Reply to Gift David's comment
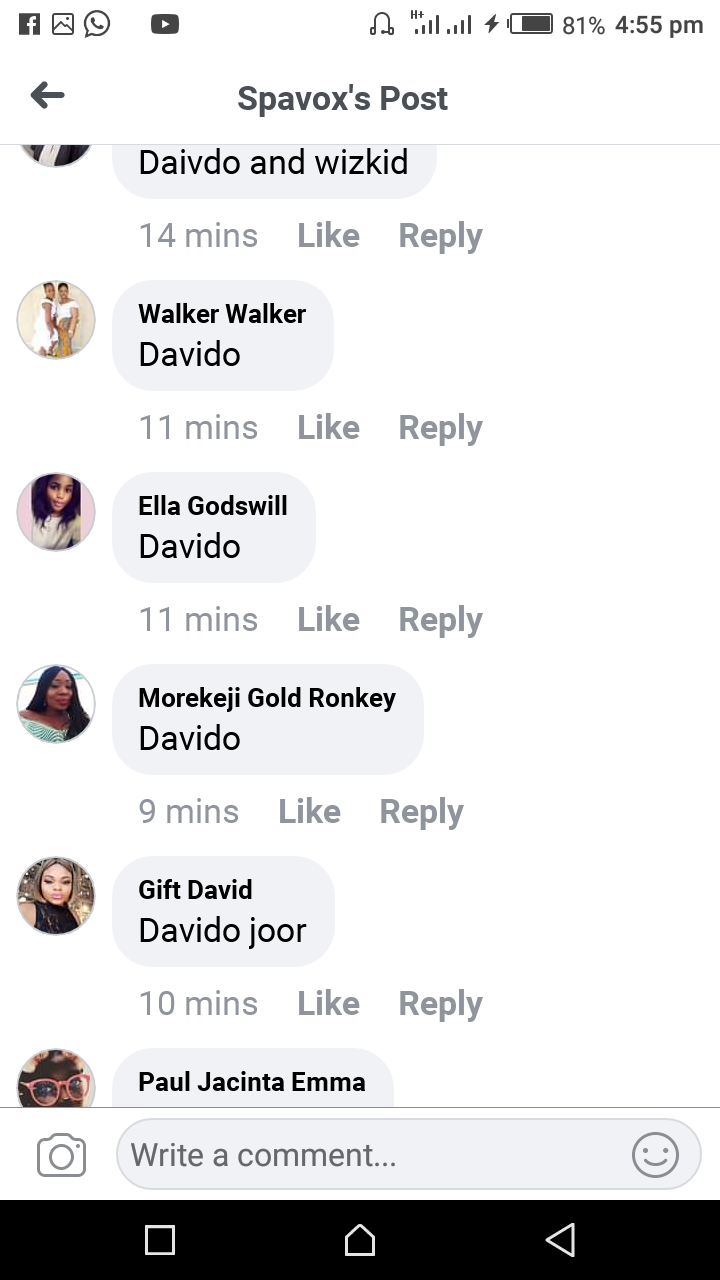720x1280 pixels. 440,1004
